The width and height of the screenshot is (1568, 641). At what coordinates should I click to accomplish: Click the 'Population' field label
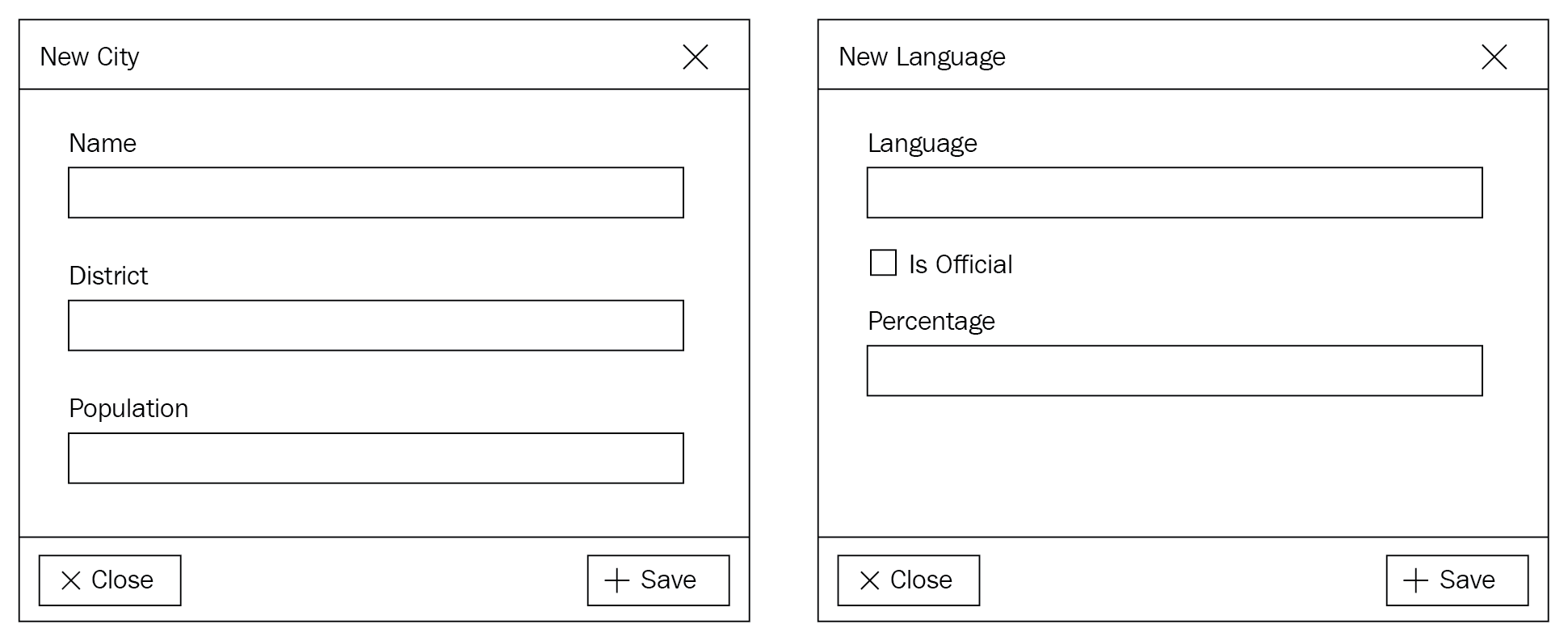[128, 408]
